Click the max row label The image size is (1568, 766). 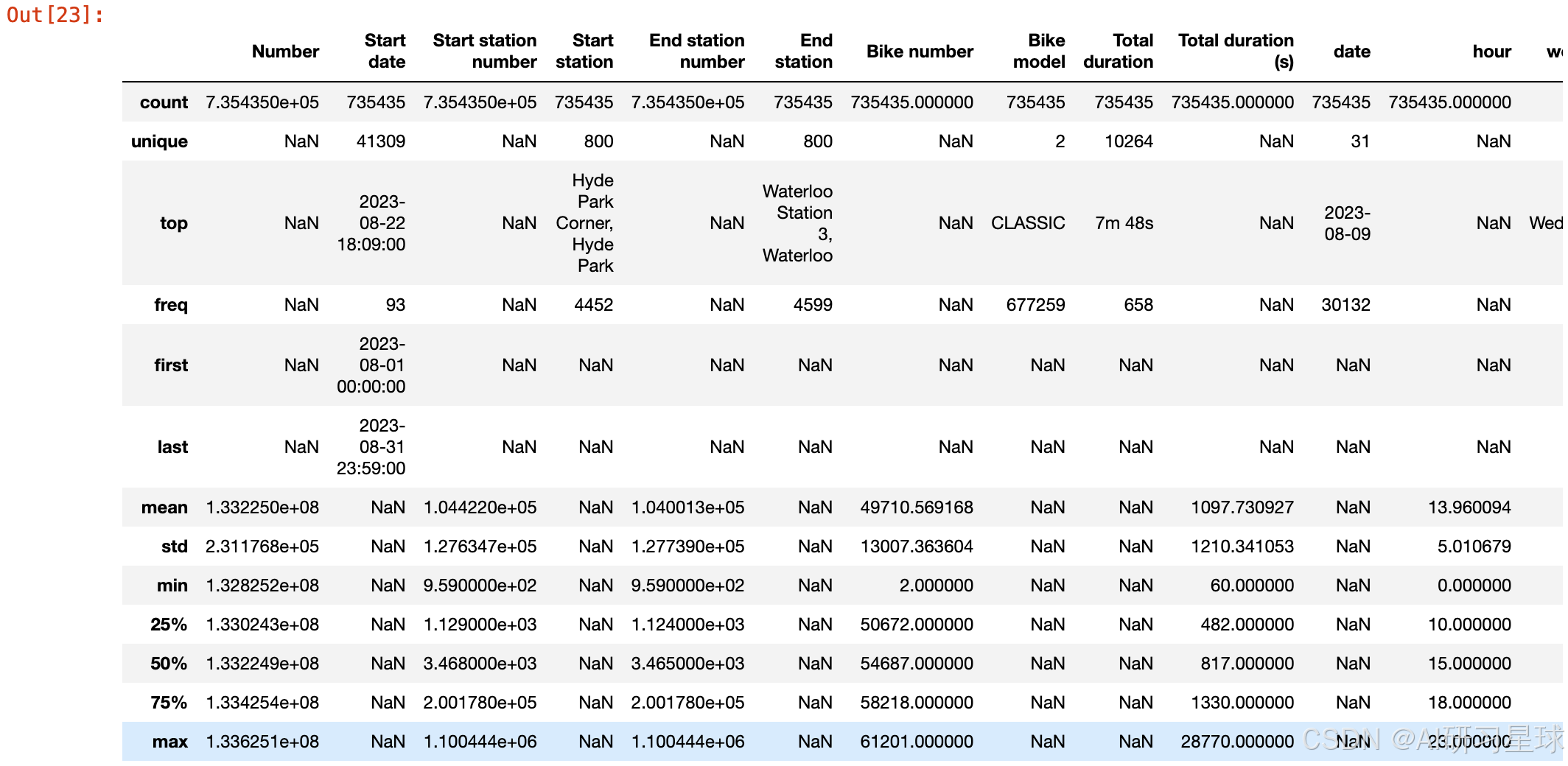tap(170, 742)
